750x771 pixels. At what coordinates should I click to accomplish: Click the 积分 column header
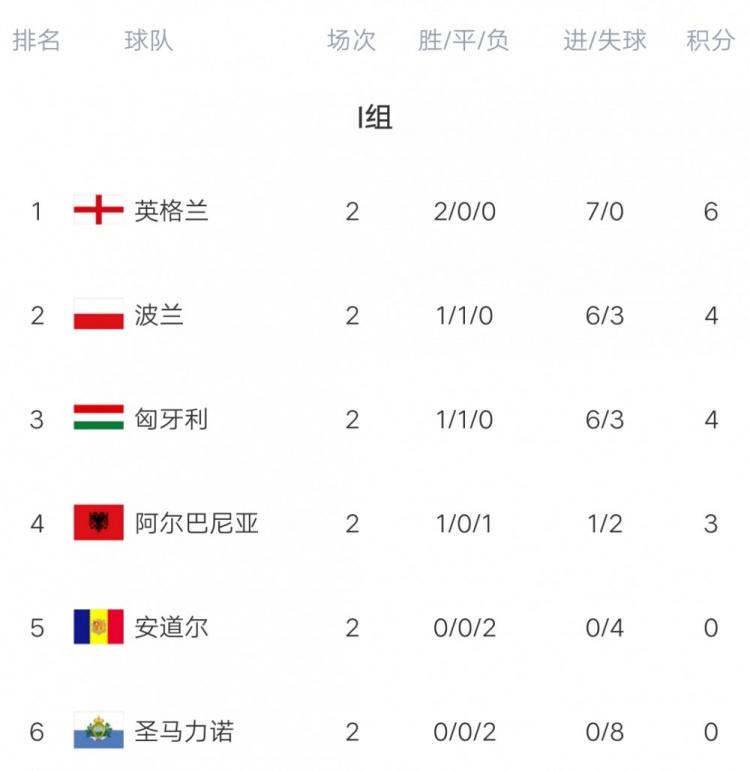pos(710,40)
